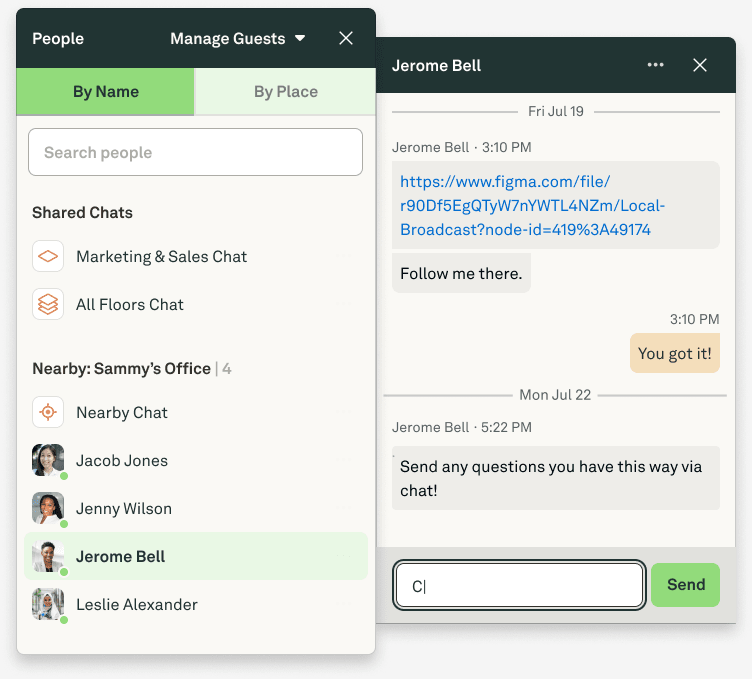Viewport: 752px width, 679px height.
Task: Click the Nearby Chat target icon
Action: click(48, 412)
